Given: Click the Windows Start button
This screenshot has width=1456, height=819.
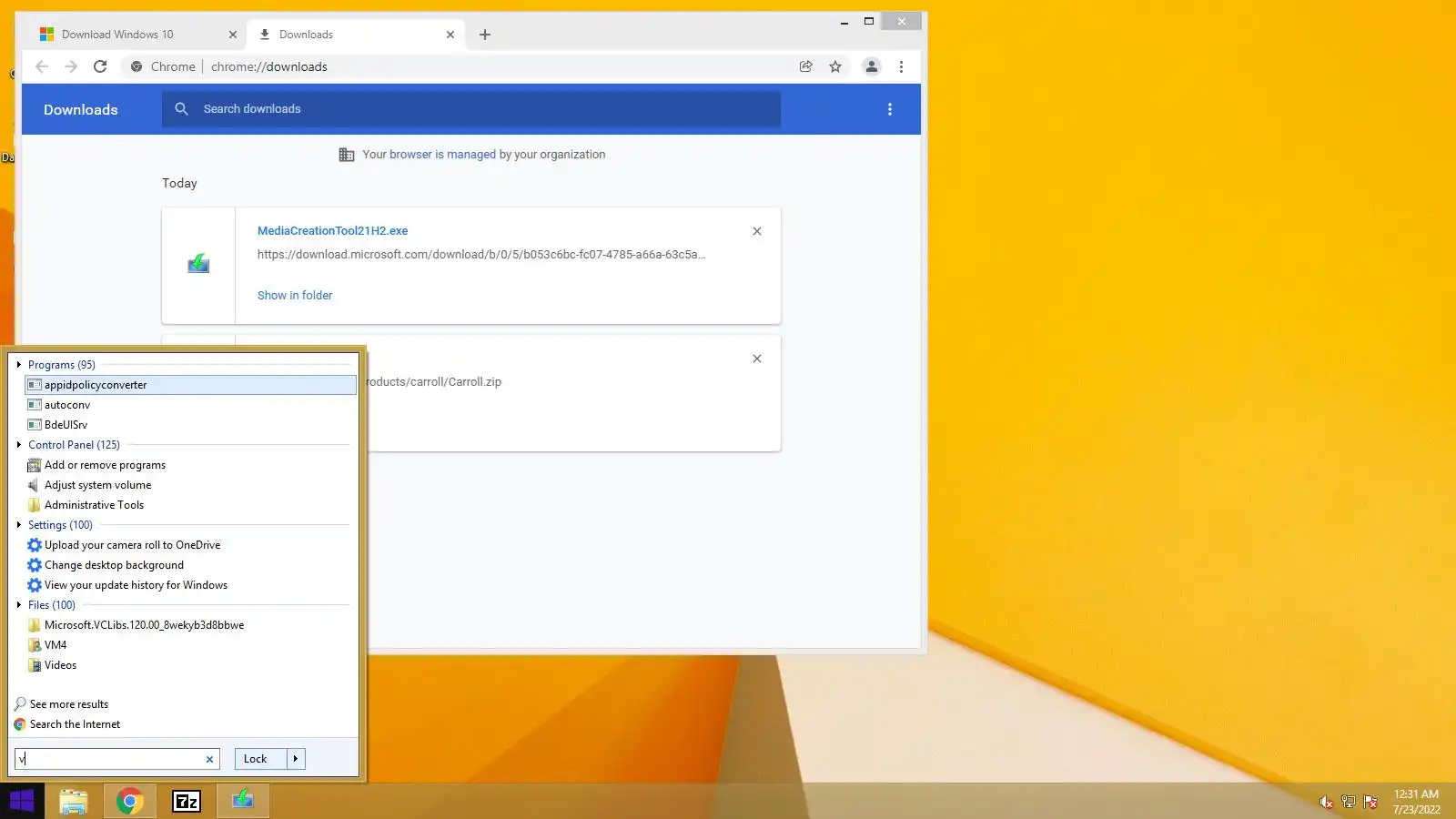Looking at the screenshot, I should [x=22, y=801].
